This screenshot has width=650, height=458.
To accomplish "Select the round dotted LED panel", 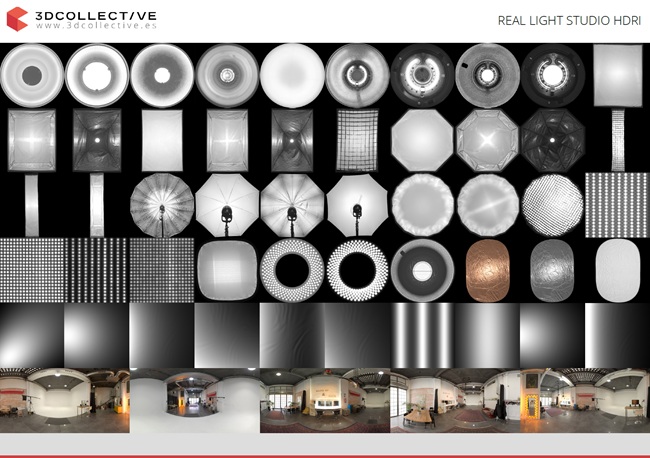I will tap(553, 205).
